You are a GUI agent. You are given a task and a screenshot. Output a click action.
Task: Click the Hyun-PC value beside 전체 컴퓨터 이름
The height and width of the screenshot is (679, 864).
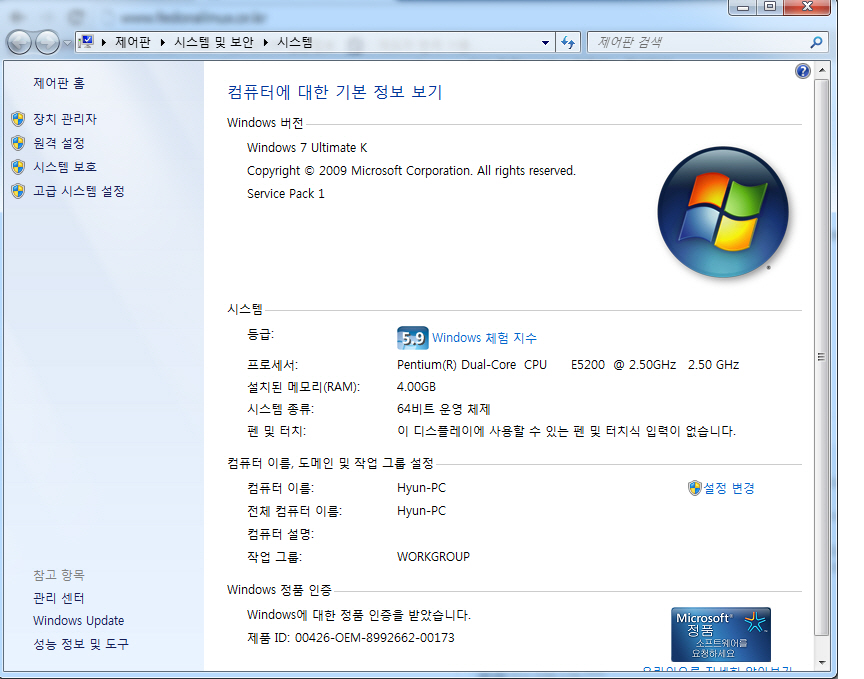[421, 511]
